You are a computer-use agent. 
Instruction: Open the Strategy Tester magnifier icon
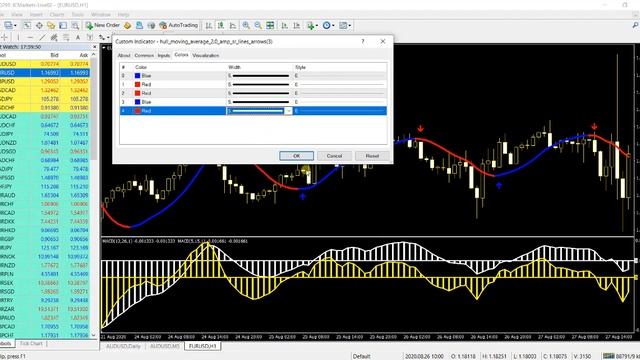[x=75, y=25]
